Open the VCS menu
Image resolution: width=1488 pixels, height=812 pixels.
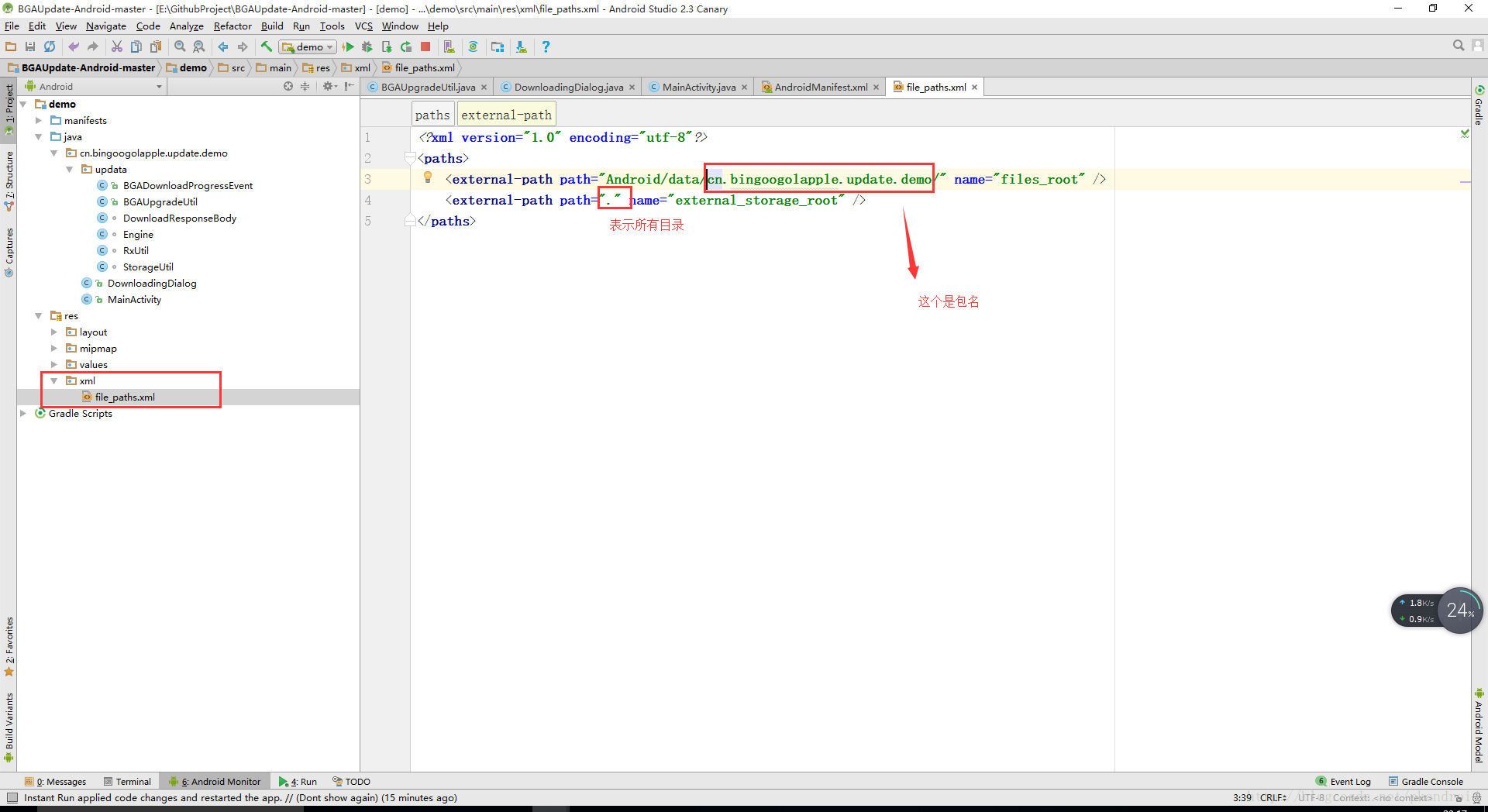[x=363, y=26]
